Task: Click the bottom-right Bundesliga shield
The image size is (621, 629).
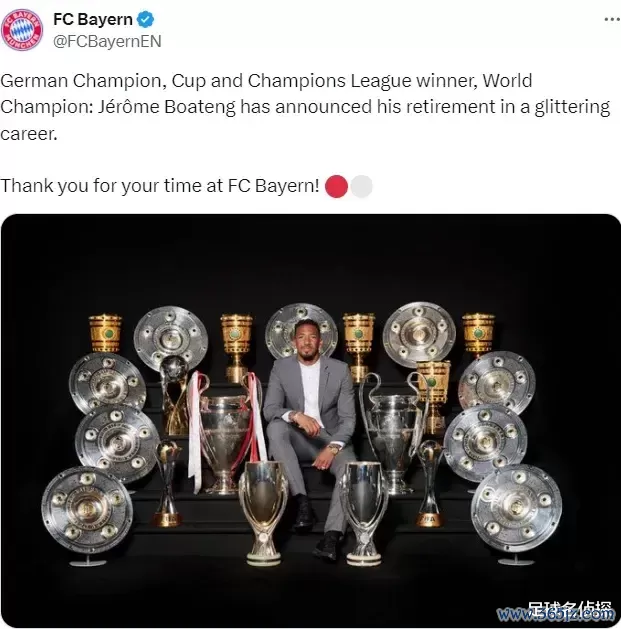Action: click(516, 508)
